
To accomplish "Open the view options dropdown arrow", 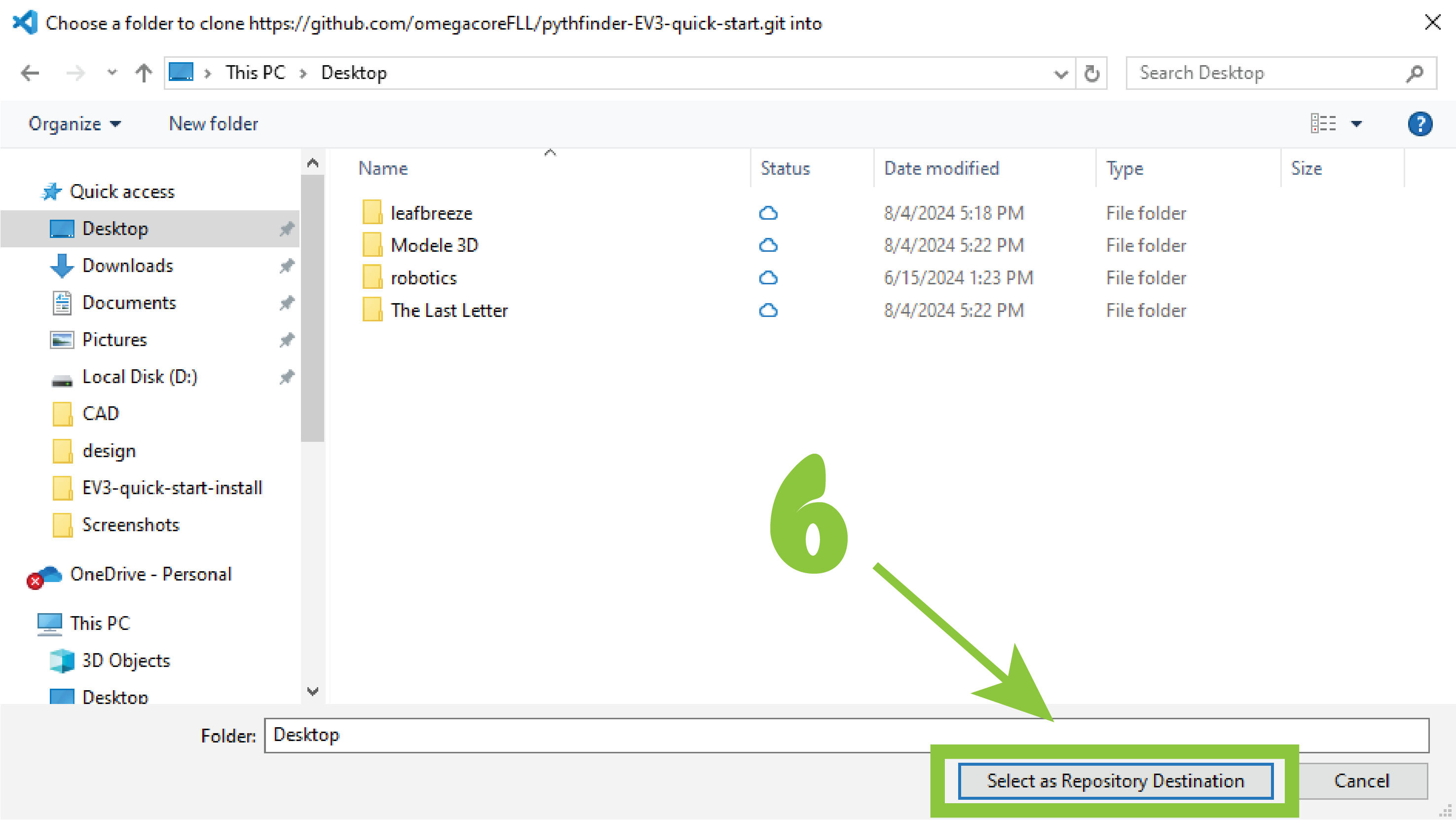I will click(x=1356, y=124).
